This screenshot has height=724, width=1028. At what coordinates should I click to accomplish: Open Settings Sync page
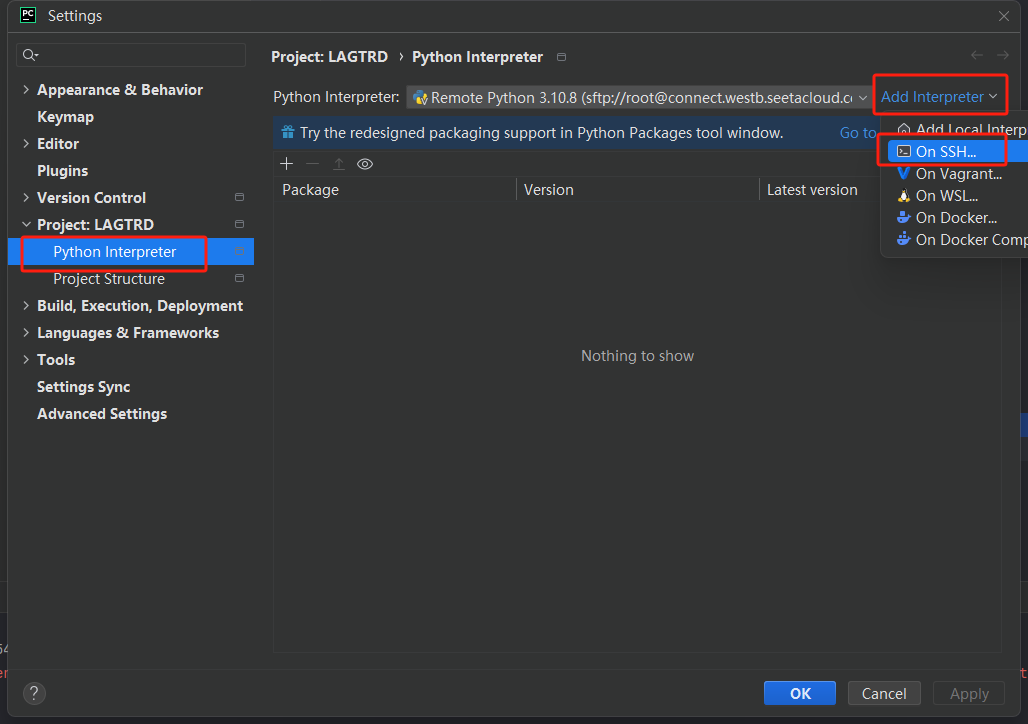point(83,387)
